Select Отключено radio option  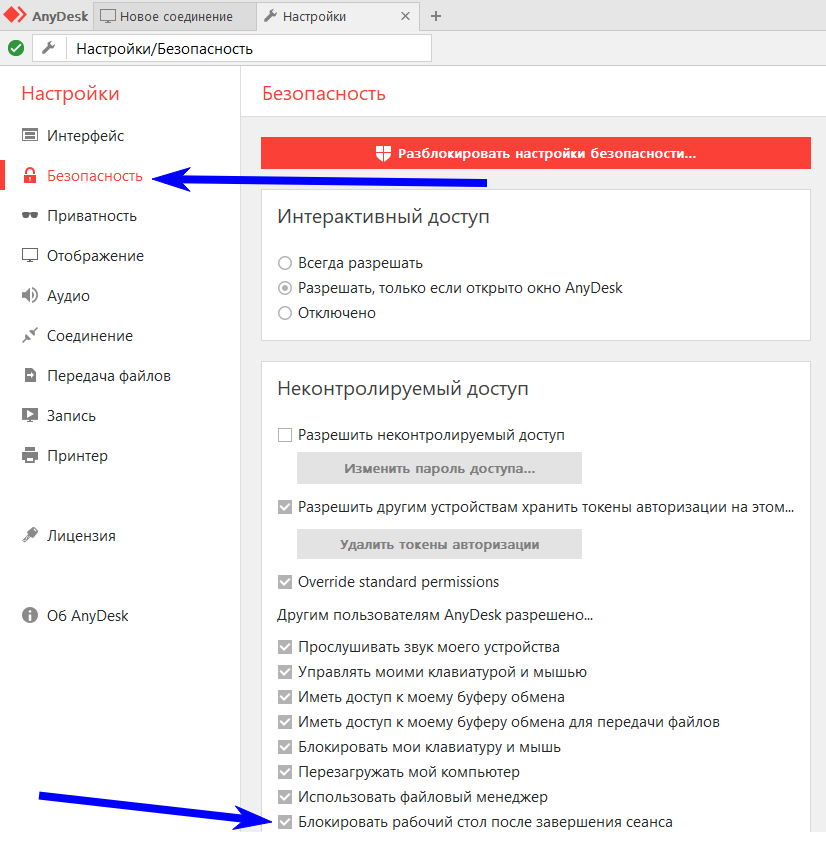(x=285, y=313)
